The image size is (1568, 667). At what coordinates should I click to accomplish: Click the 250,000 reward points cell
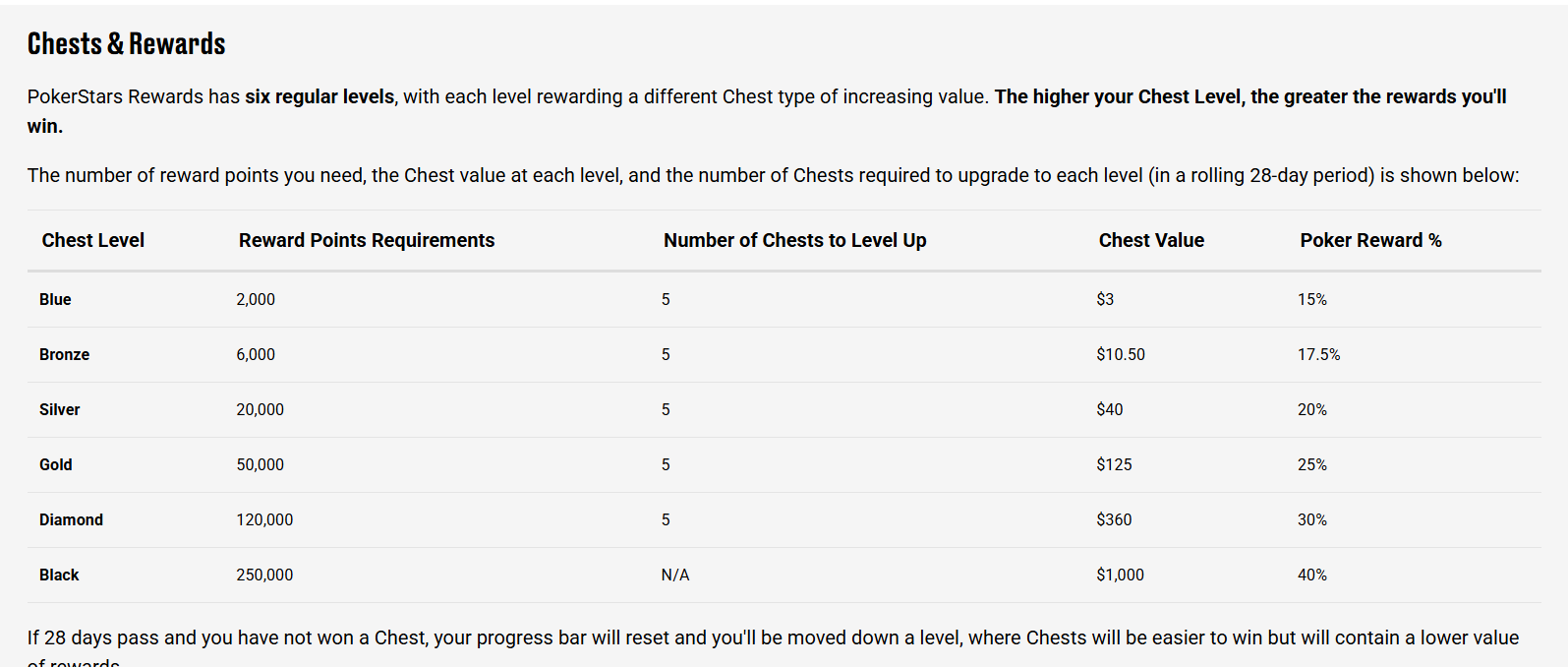pyautogui.click(x=264, y=575)
